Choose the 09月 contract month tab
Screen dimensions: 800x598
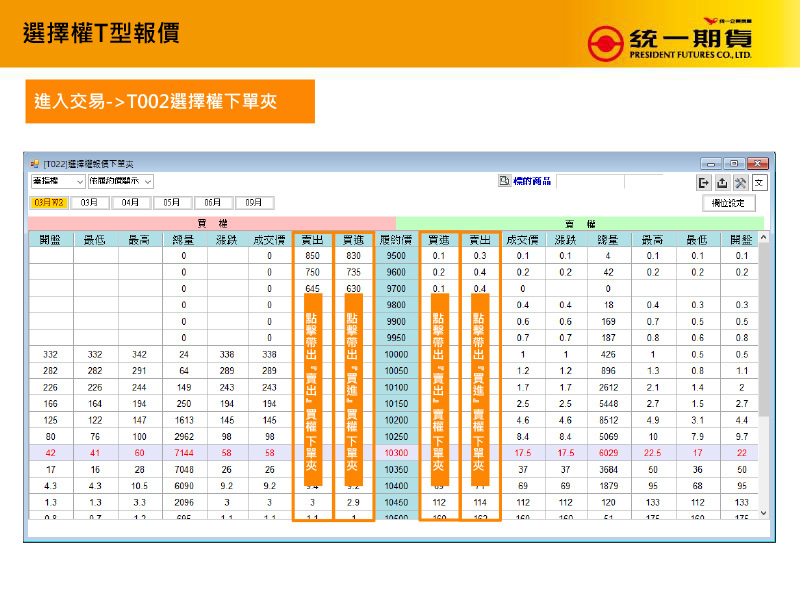point(254,203)
